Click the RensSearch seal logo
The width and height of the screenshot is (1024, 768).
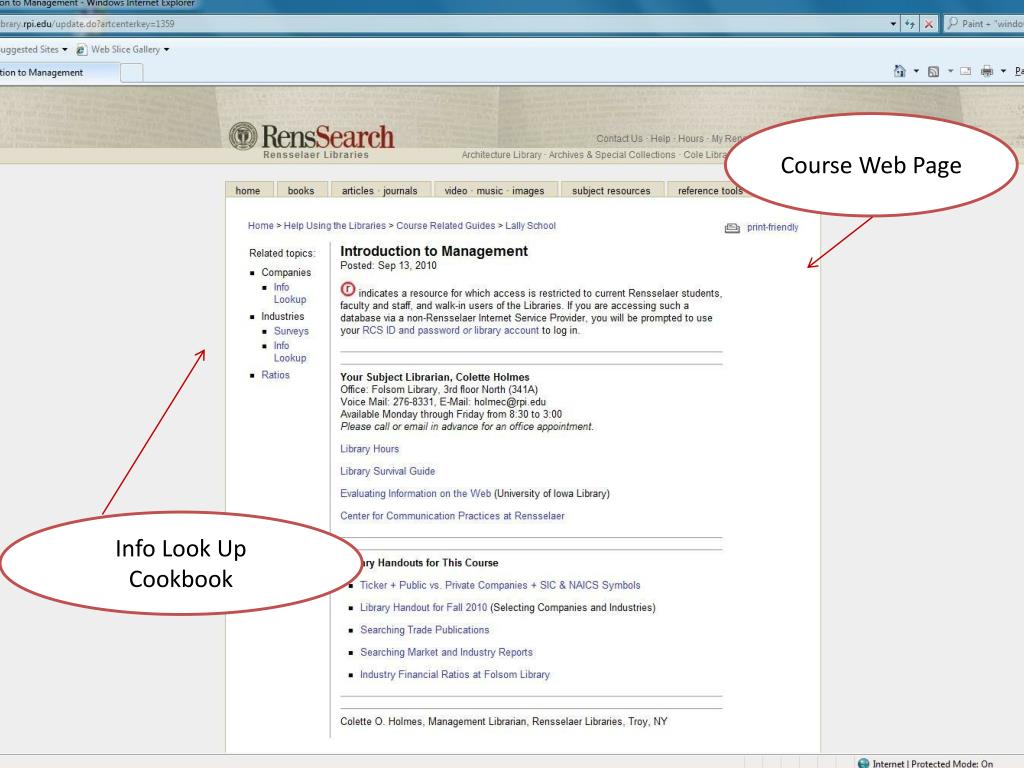click(243, 136)
